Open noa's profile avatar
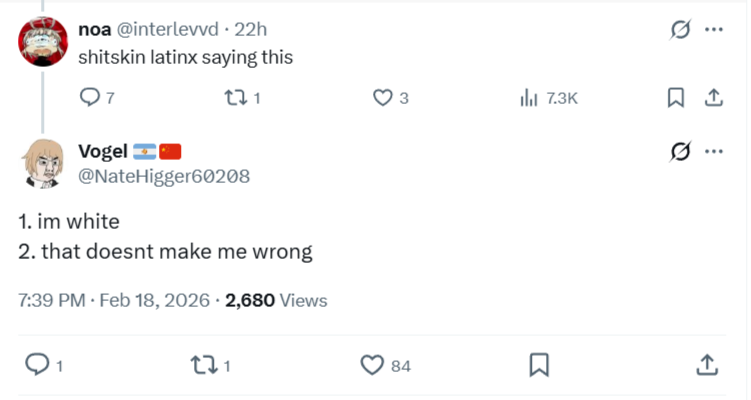Image resolution: width=751 pixels, height=400 pixels. pos(41,42)
